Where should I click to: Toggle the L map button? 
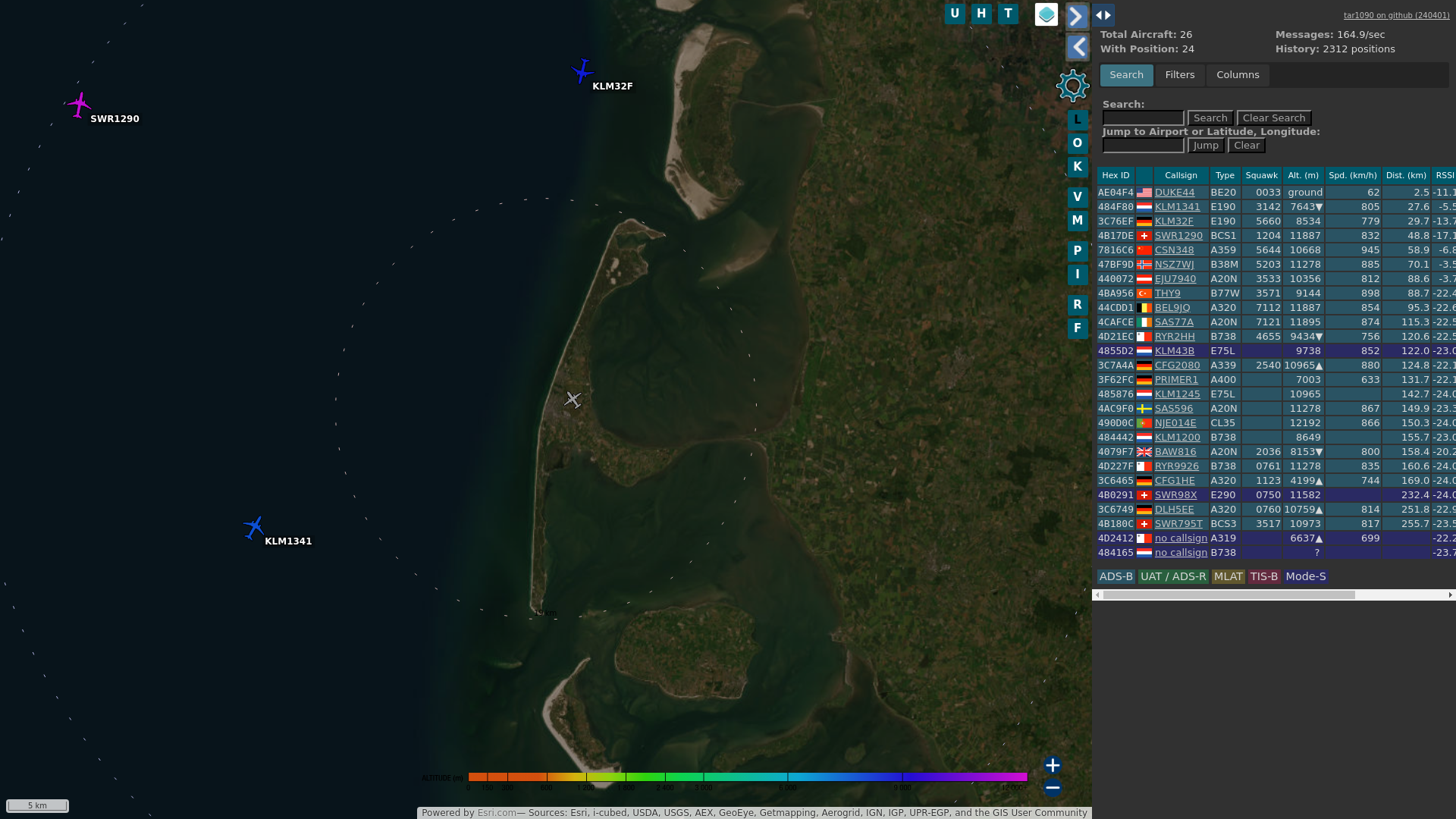click(x=1077, y=120)
